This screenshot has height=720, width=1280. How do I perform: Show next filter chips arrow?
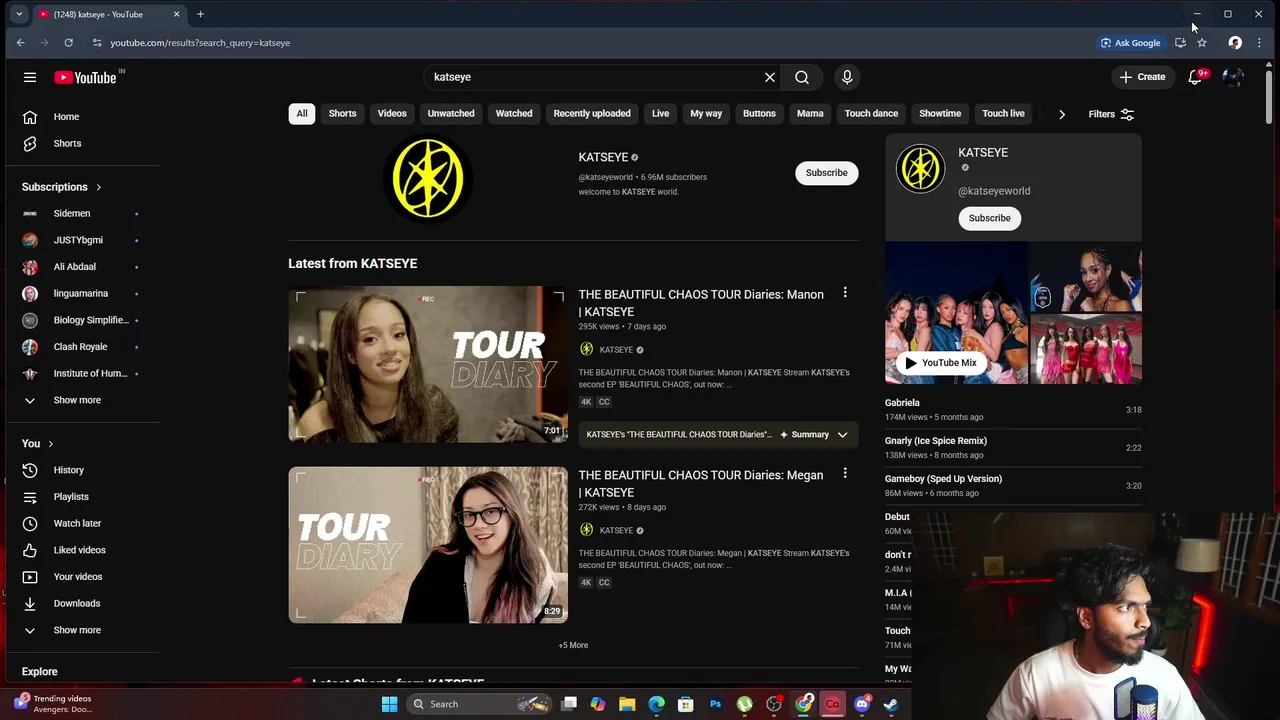point(1061,114)
